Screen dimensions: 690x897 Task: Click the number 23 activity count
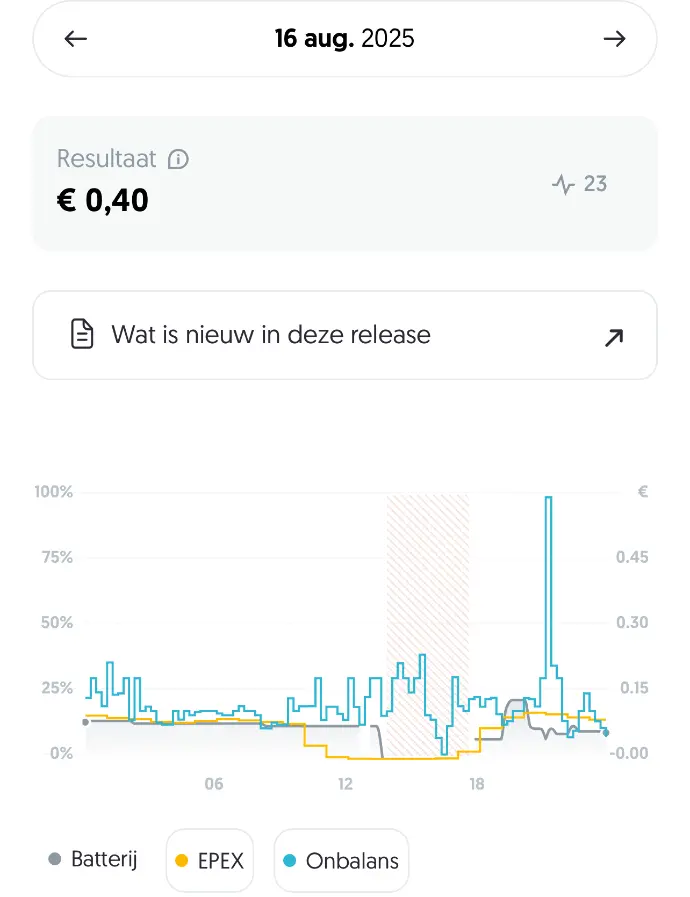tap(595, 184)
